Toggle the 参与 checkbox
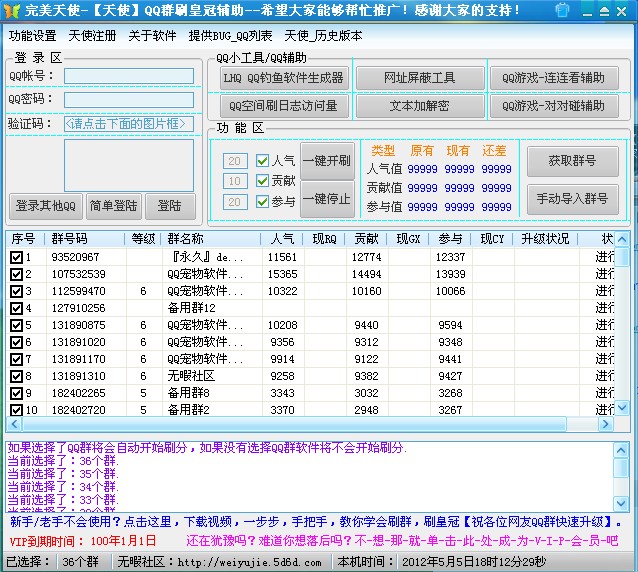Viewport: 638px width, 572px height. pos(262,201)
